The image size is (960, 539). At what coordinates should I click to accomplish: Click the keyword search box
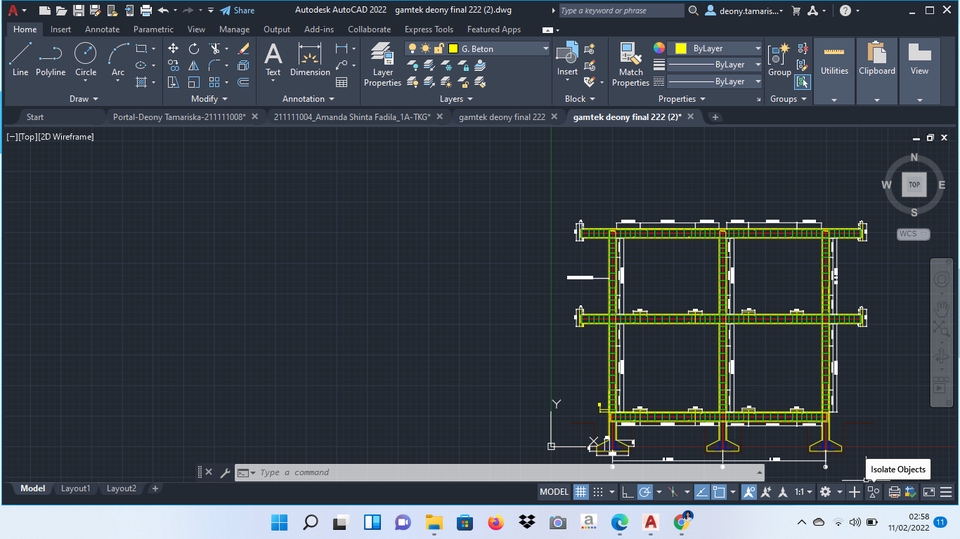(621, 10)
